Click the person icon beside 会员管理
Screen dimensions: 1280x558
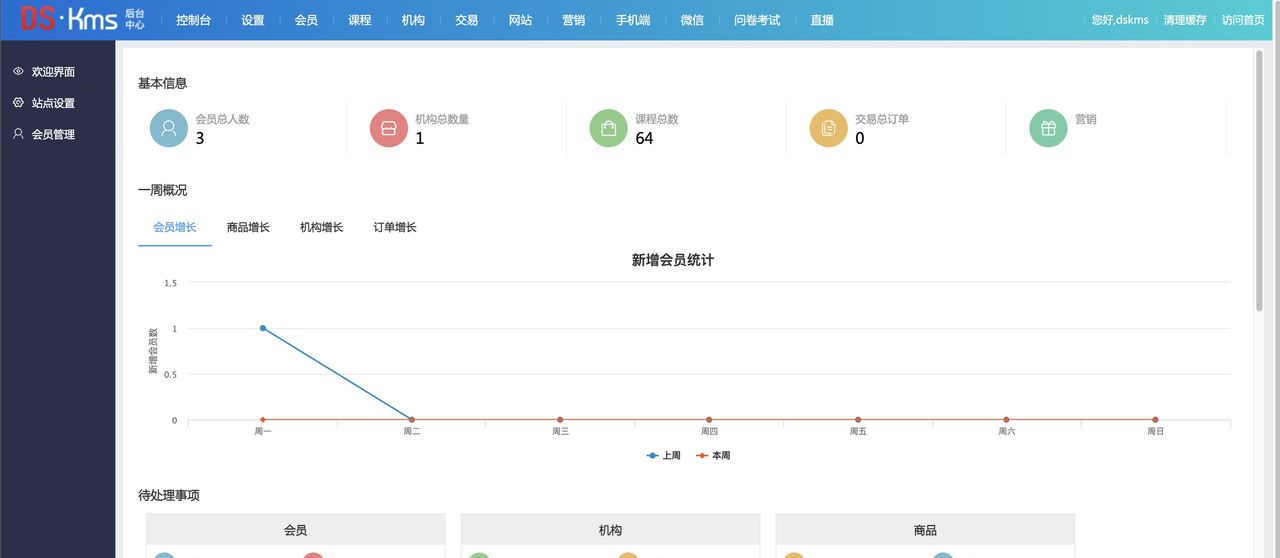tap(18, 134)
